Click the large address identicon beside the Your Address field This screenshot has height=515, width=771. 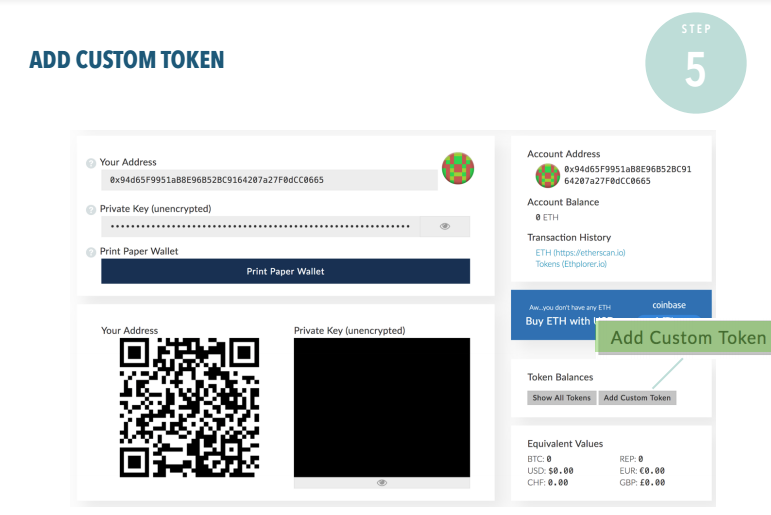point(458,168)
